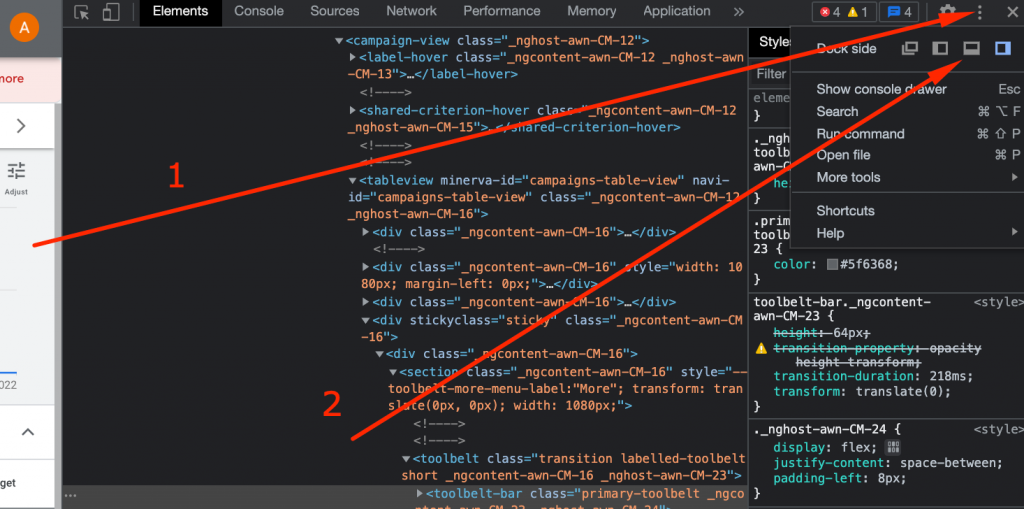The height and width of the screenshot is (509, 1024).
Task: Dock DevTools to the bottom
Action: point(972,48)
